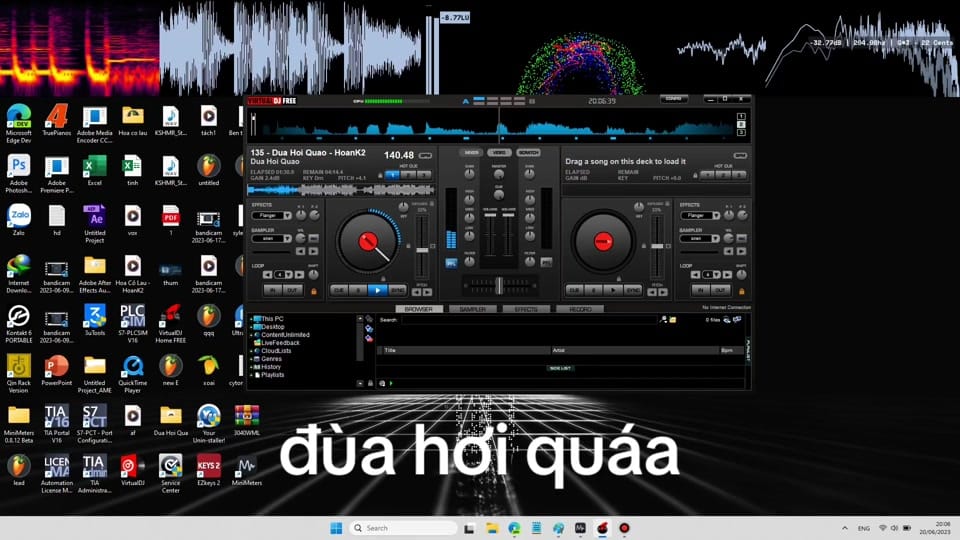The width and height of the screenshot is (960, 540).
Task: Nudge left deck pitch down arrow
Action: pos(417,292)
